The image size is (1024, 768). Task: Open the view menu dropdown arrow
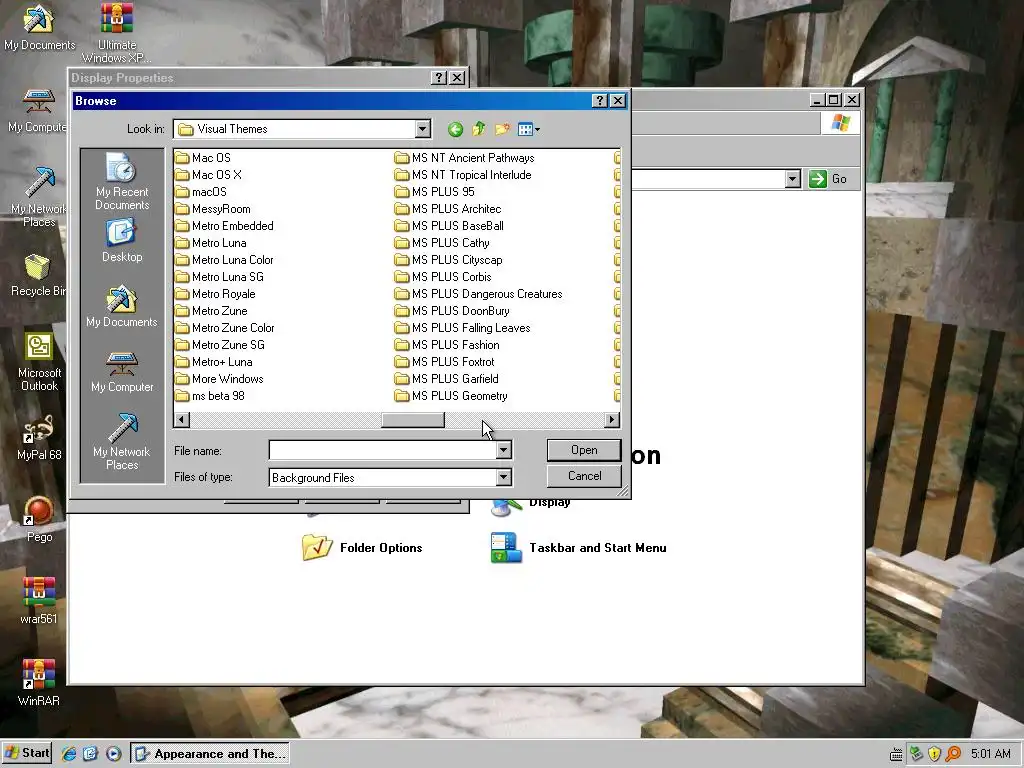click(537, 129)
